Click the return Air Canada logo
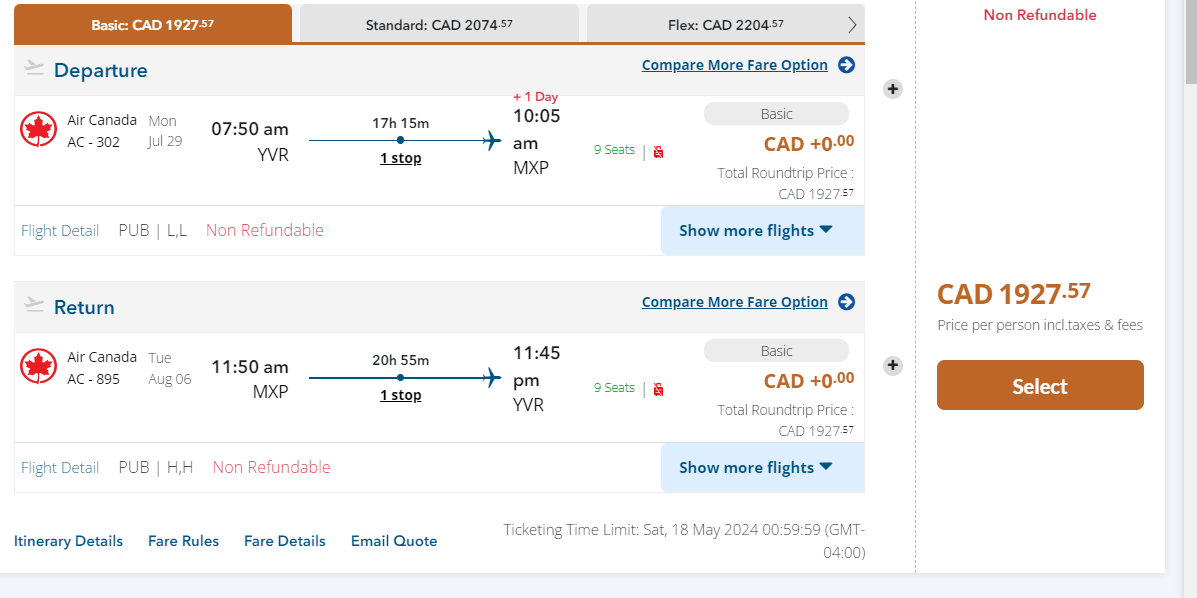Image resolution: width=1197 pixels, height=598 pixels. [x=38, y=367]
